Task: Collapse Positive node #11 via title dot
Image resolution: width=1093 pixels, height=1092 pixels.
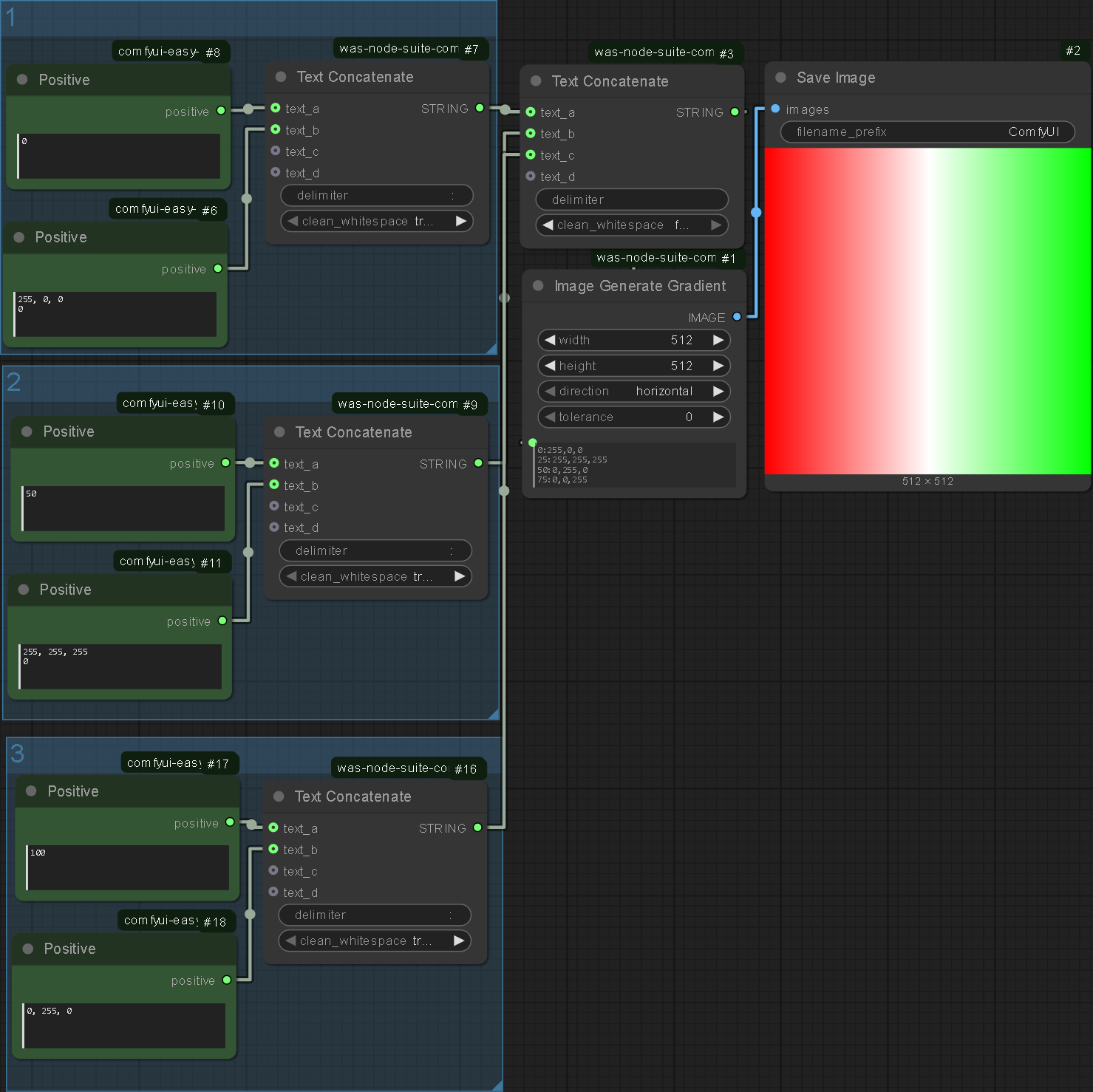Action: pyautogui.click(x=24, y=590)
